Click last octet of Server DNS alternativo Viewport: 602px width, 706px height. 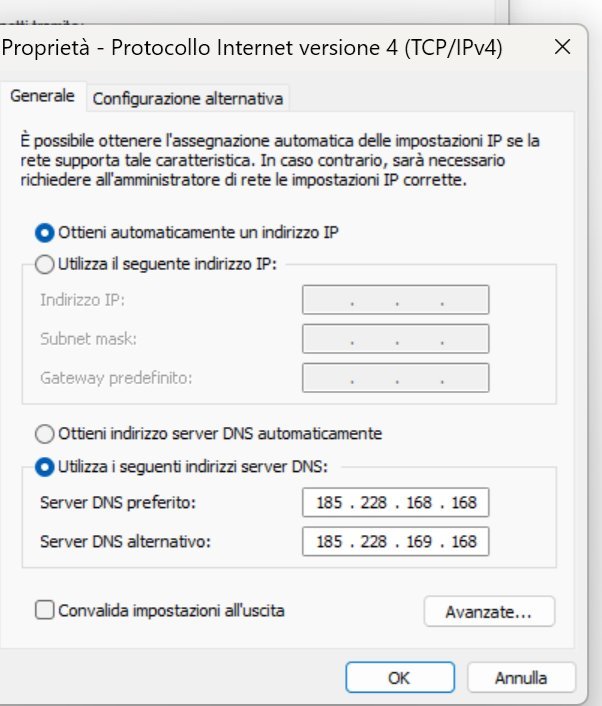463,541
